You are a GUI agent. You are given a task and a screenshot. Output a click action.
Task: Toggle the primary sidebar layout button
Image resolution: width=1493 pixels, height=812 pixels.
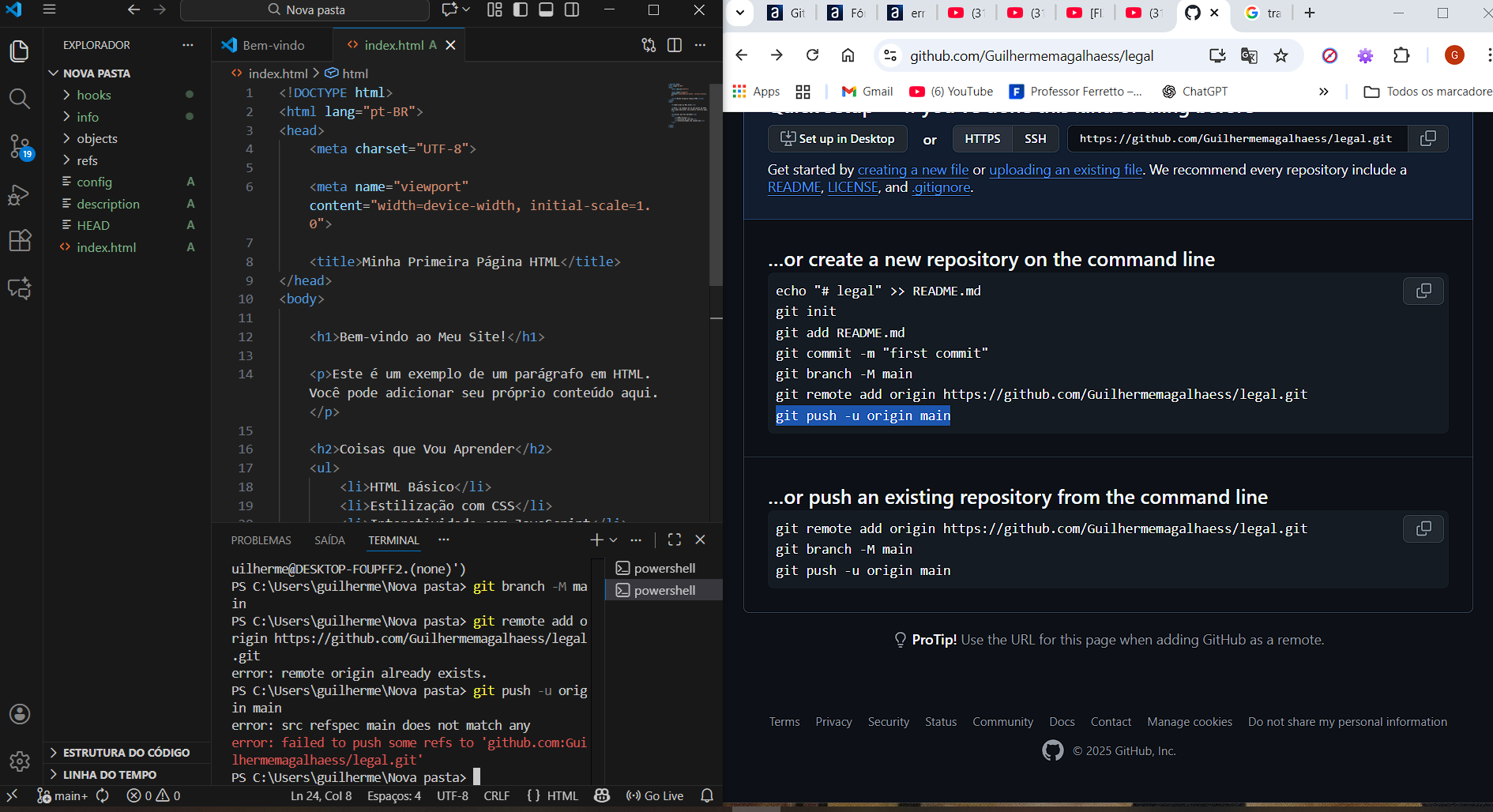(521, 10)
